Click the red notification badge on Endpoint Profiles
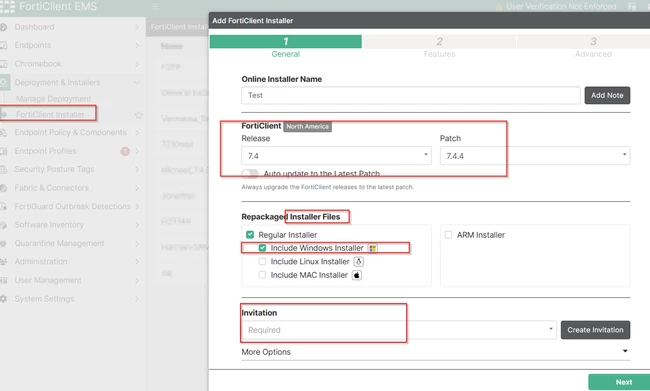Image resolution: width=650 pixels, height=391 pixels. 125,151
